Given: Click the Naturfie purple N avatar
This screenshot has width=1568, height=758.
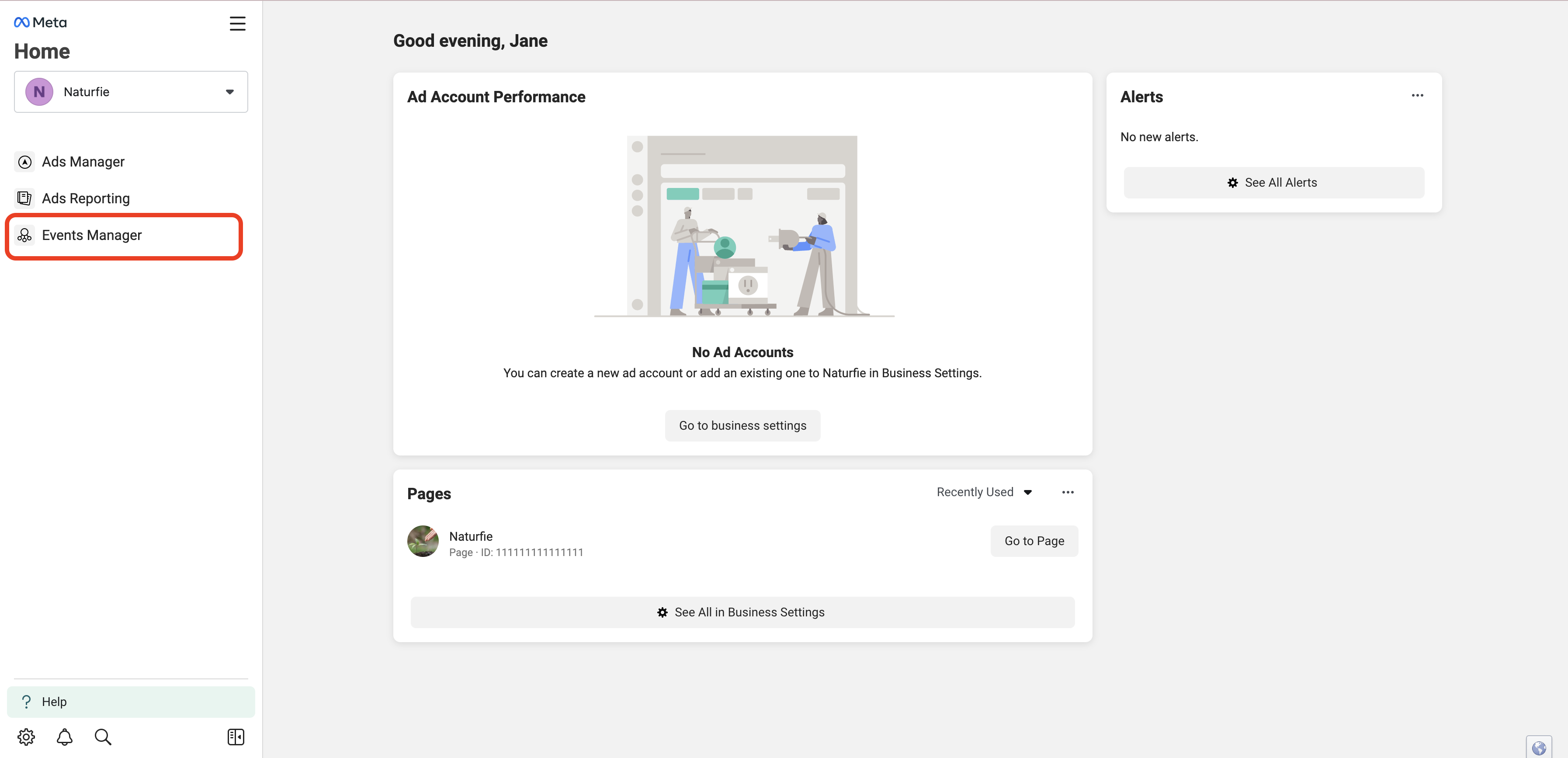Looking at the screenshot, I should 39,92.
